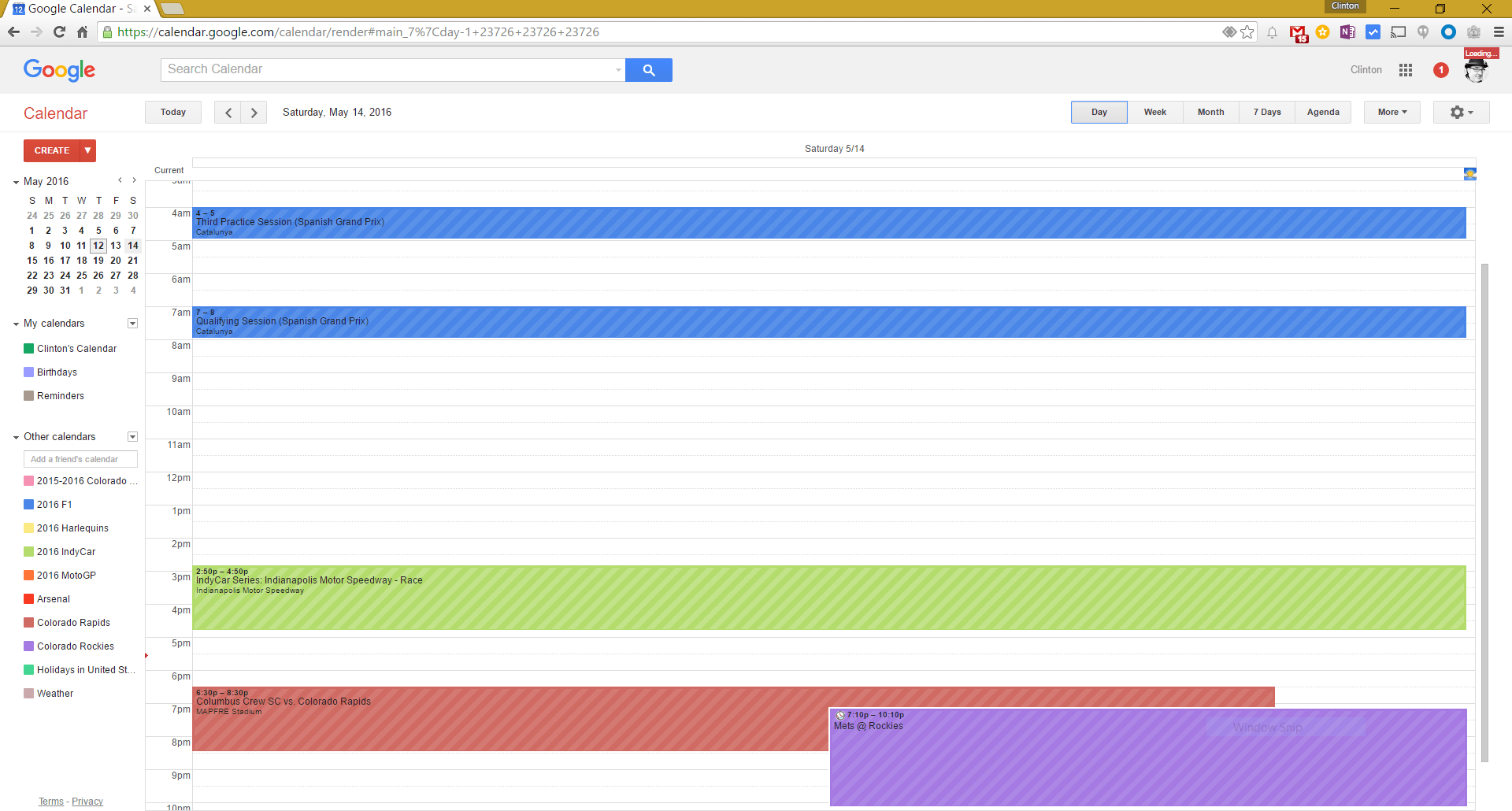Image resolution: width=1512 pixels, height=811 pixels.
Task: Show previous month in mini calendar
Action: [120, 180]
